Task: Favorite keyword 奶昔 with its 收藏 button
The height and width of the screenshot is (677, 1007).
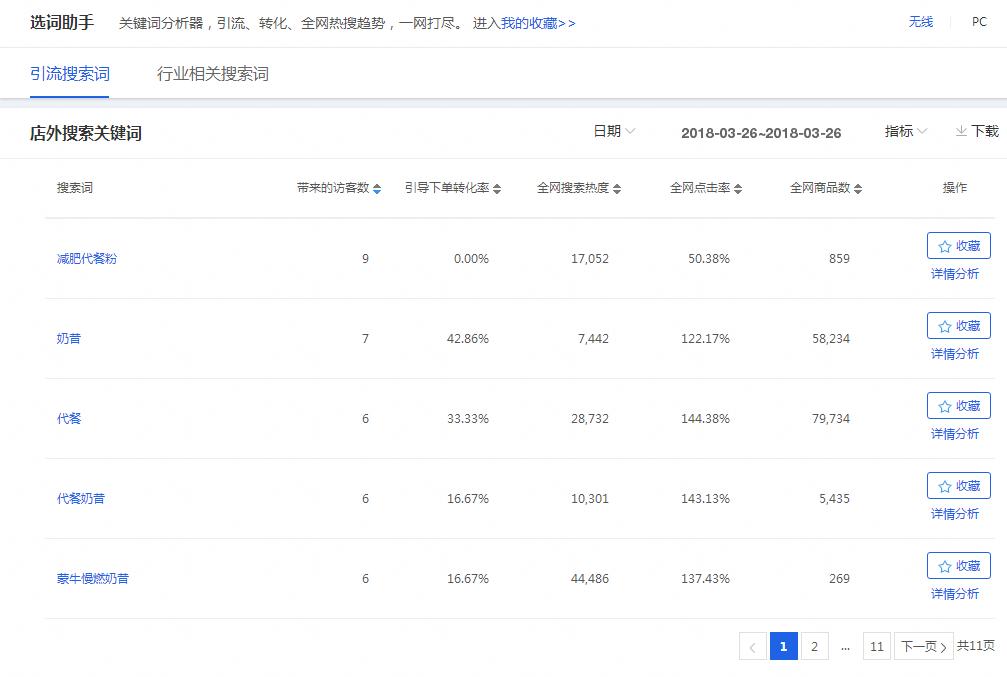Action: [958, 325]
